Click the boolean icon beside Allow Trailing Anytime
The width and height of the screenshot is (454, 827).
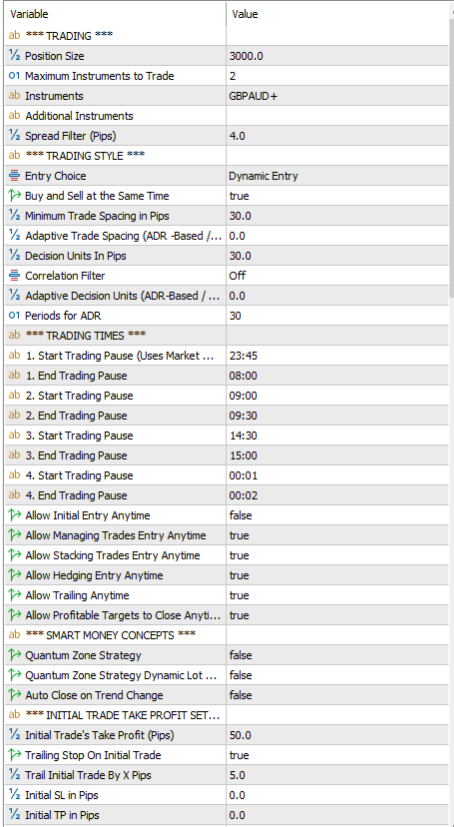14,595
